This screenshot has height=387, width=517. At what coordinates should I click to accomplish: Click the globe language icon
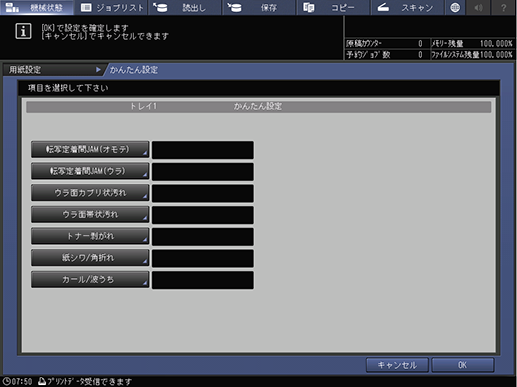[x=455, y=7]
